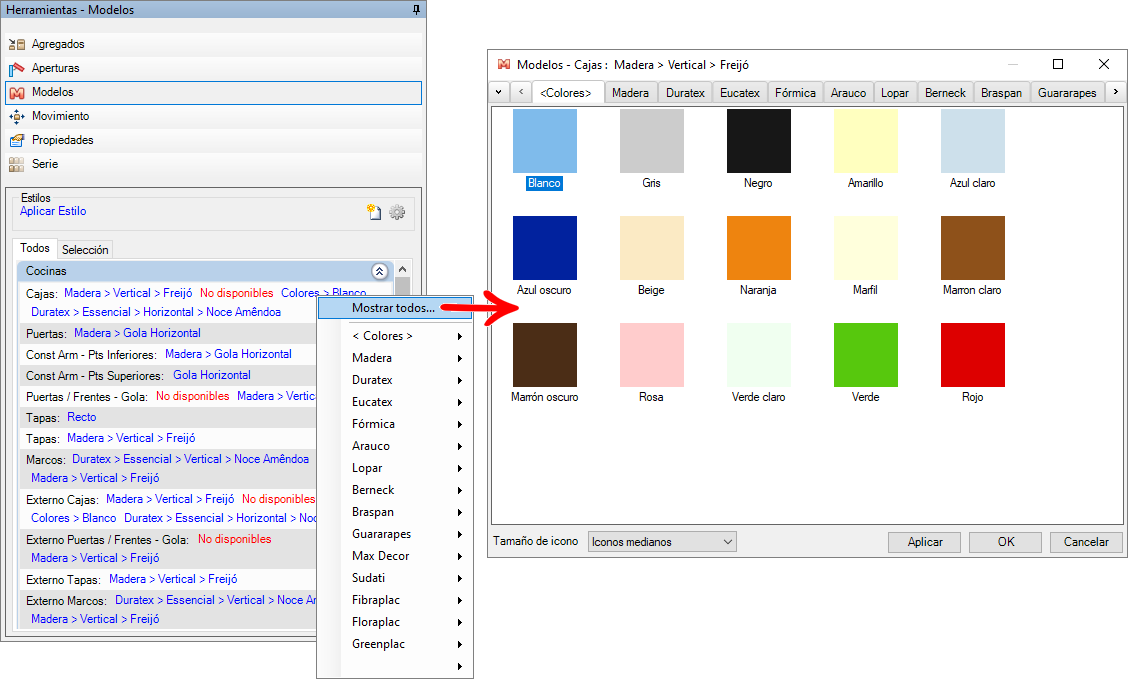
Task: Expand the Max Decor submenu
Action: tap(460, 557)
